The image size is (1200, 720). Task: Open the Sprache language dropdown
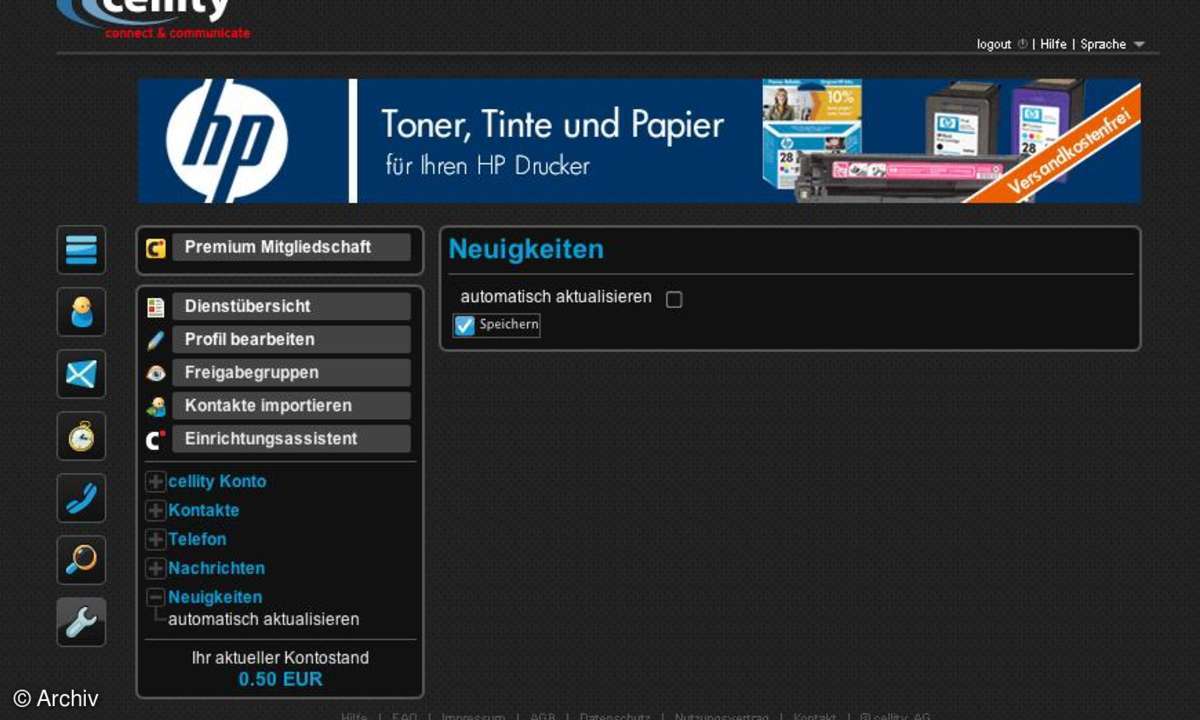pyautogui.click(x=1113, y=44)
